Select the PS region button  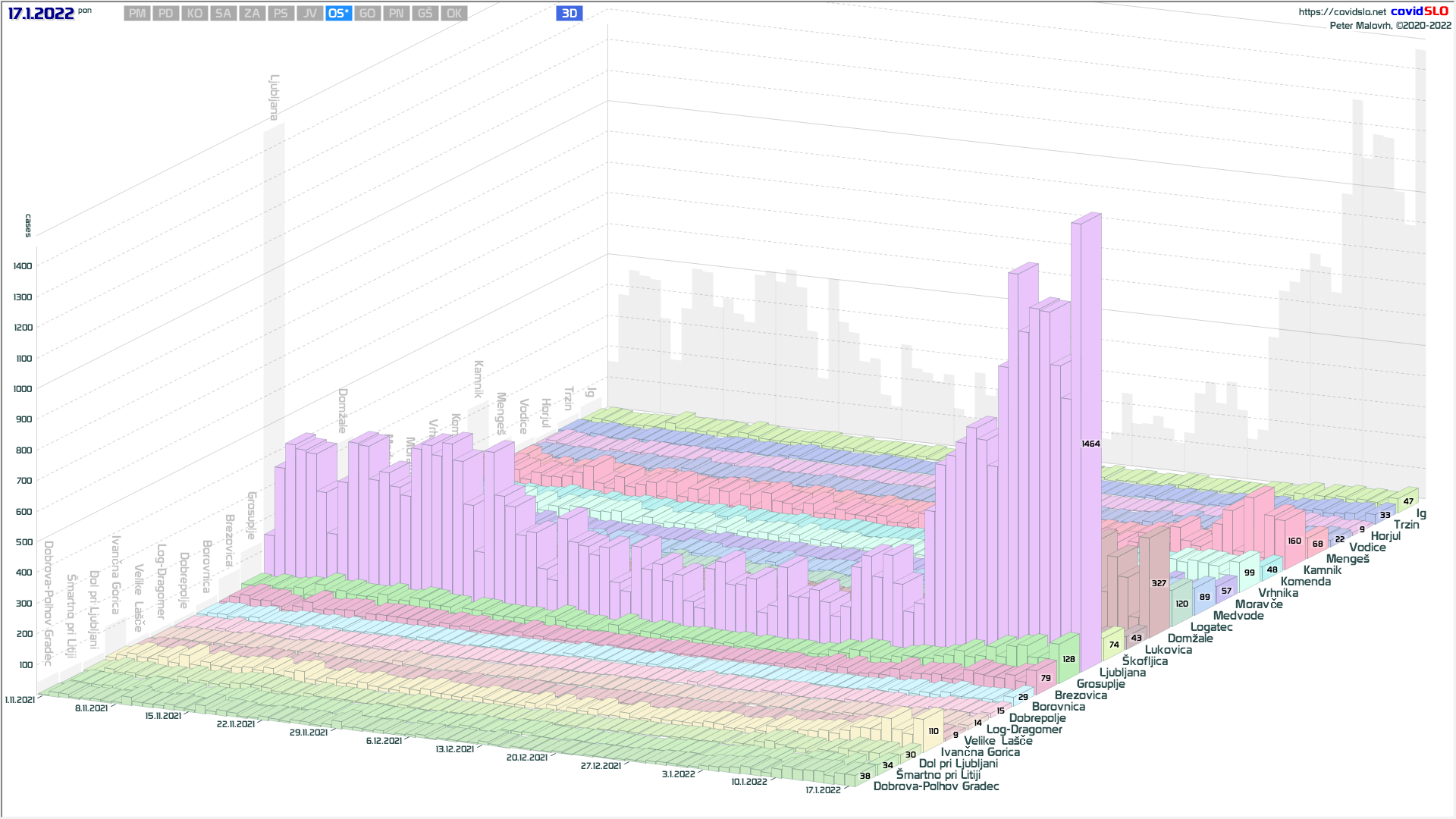pos(281,14)
